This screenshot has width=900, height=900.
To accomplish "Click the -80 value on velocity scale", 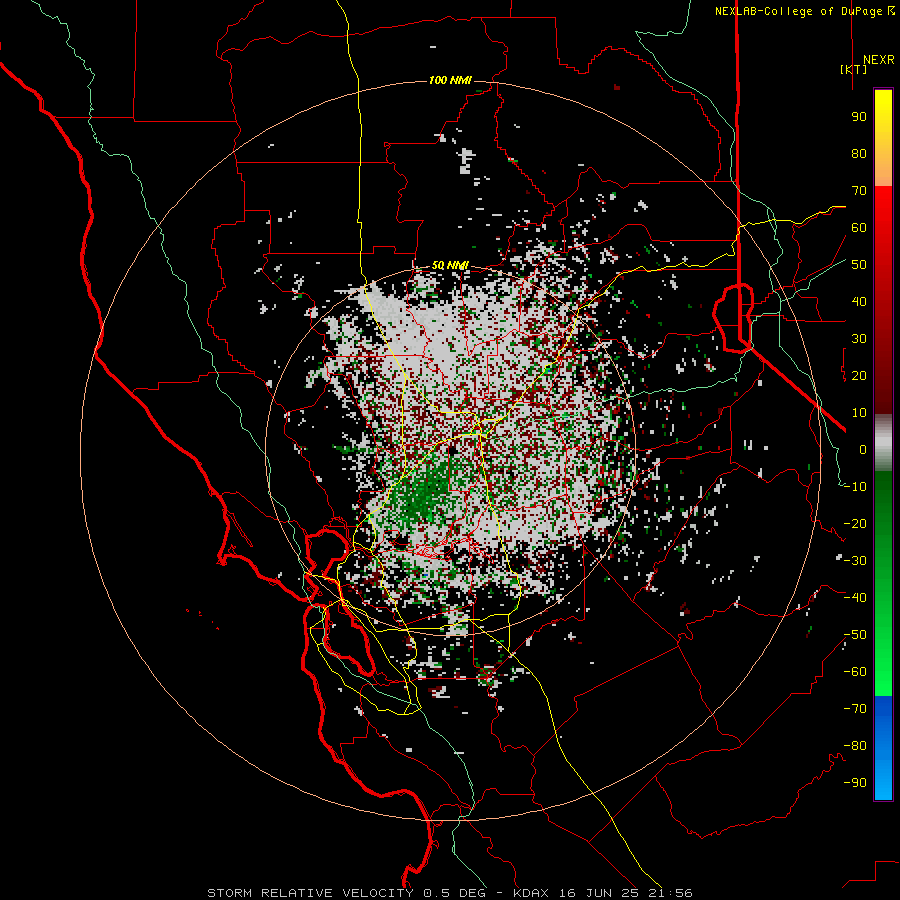I will [855, 746].
